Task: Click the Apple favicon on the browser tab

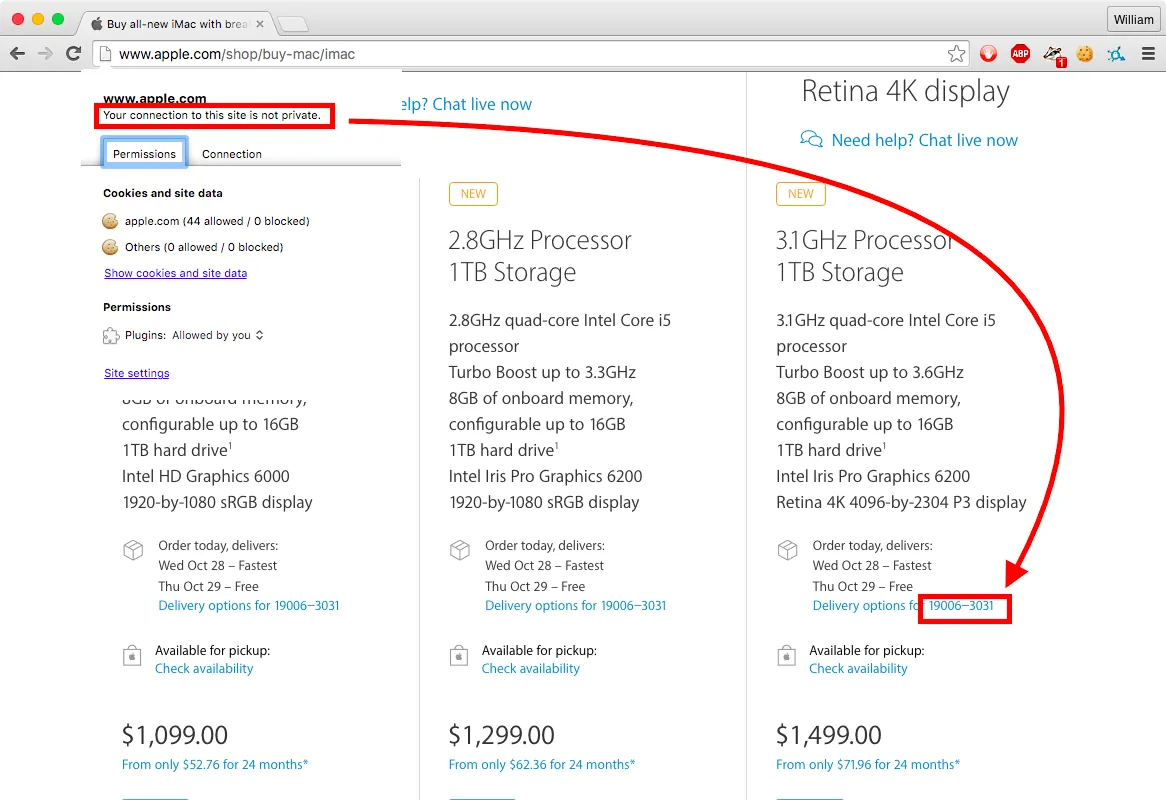Action: (97, 24)
